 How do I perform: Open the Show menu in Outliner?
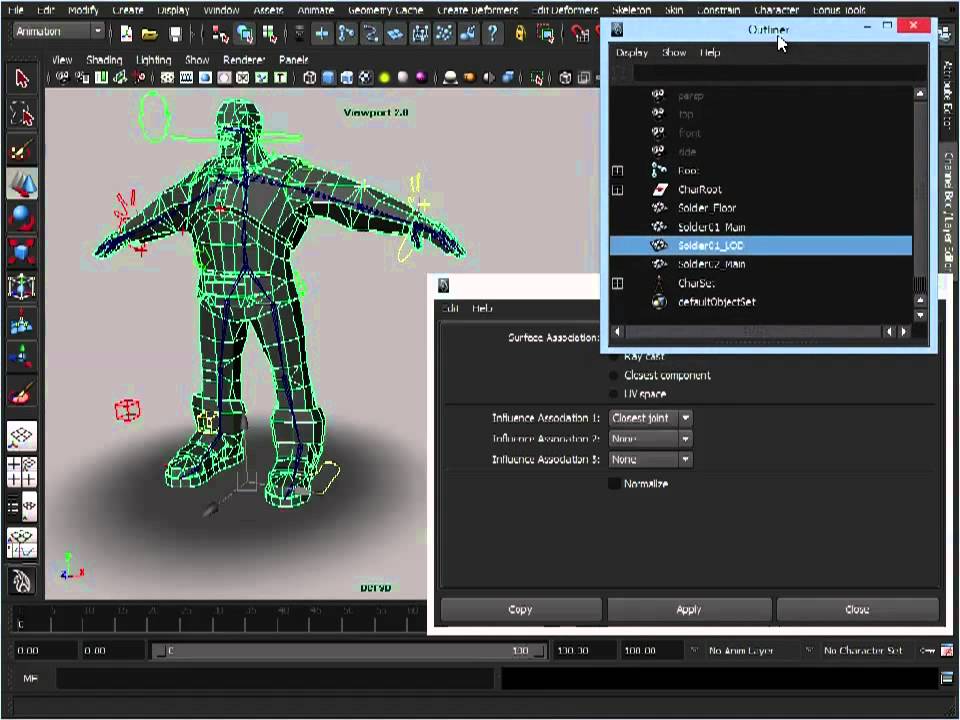click(x=674, y=53)
